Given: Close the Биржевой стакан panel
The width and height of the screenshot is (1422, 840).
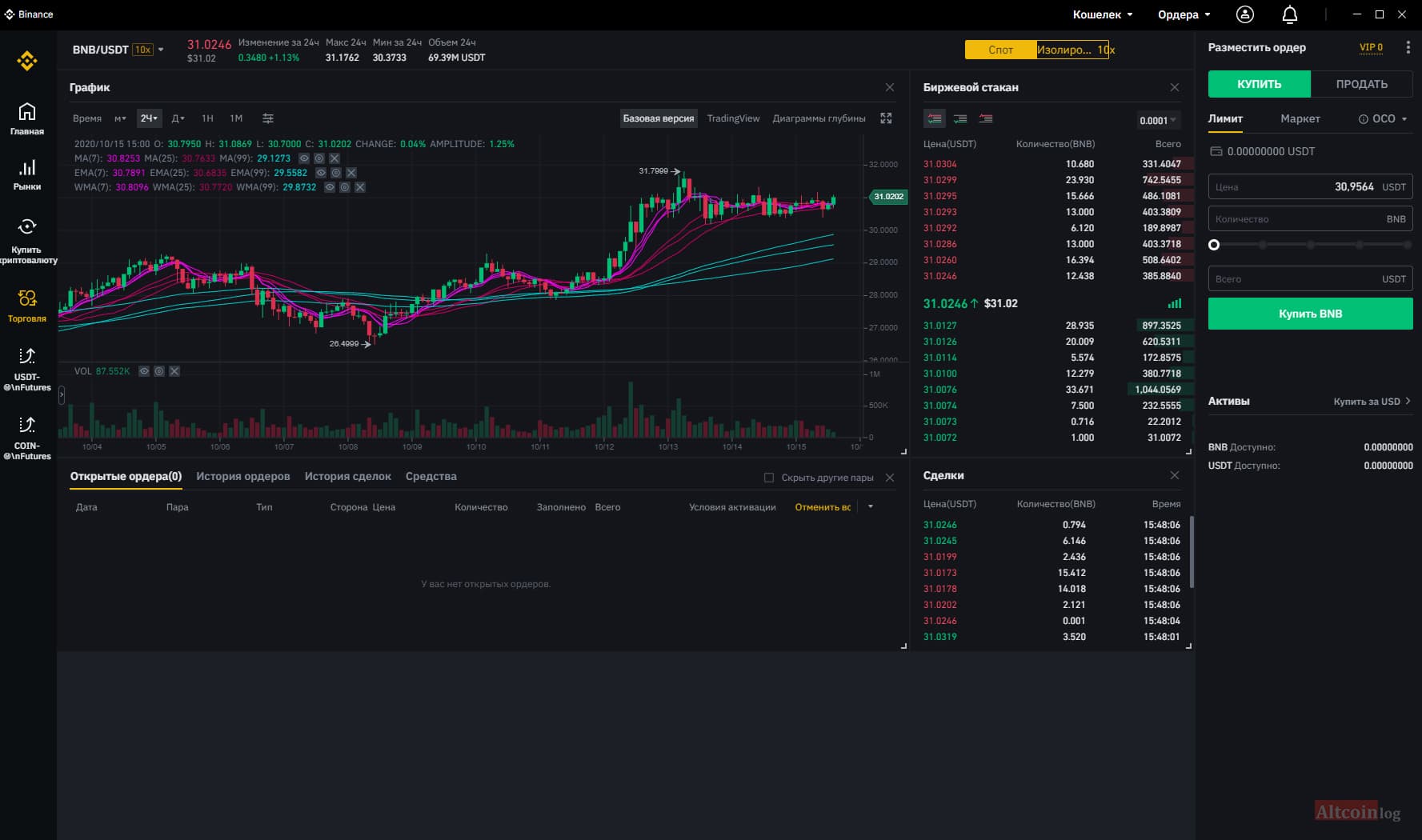Looking at the screenshot, I should (x=1175, y=87).
